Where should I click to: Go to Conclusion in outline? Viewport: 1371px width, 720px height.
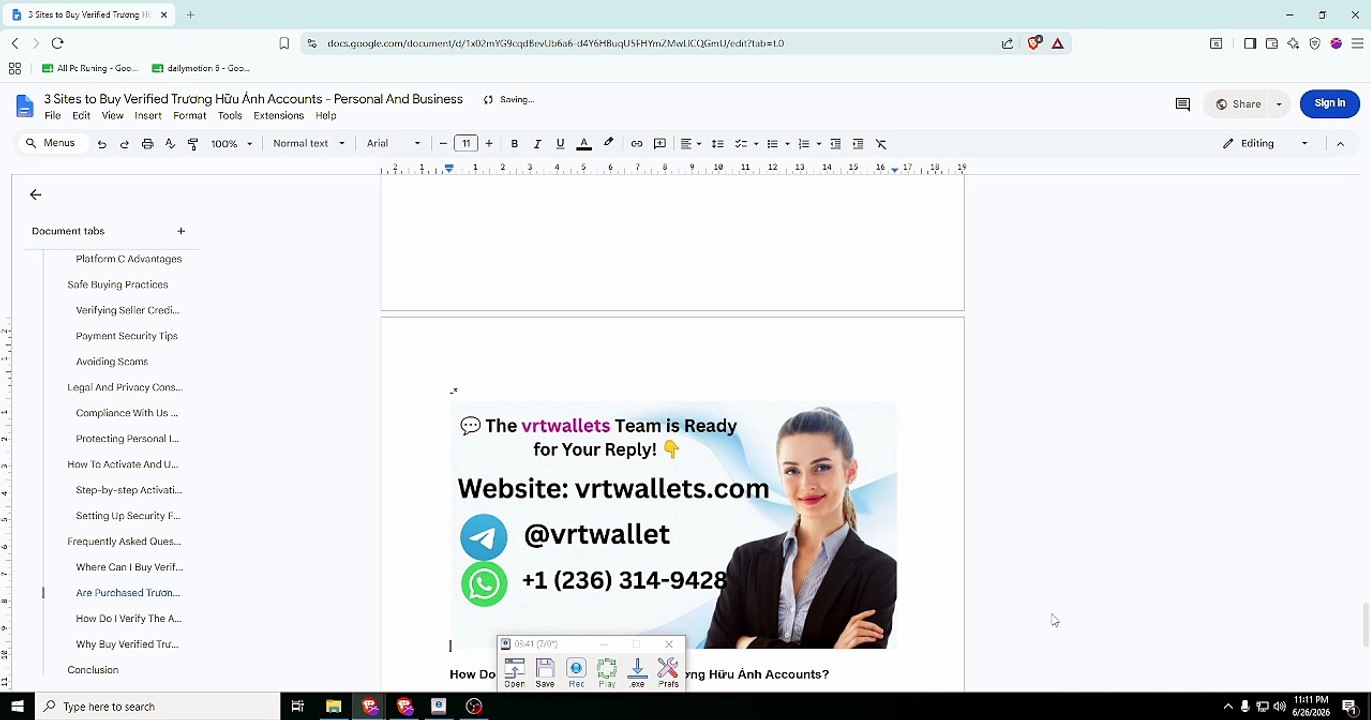93,670
